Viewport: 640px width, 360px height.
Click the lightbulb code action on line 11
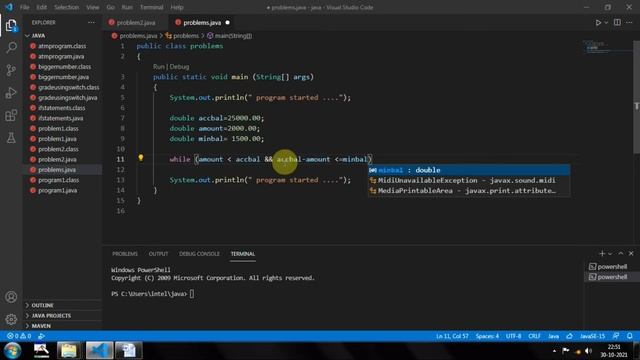point(140,158)
